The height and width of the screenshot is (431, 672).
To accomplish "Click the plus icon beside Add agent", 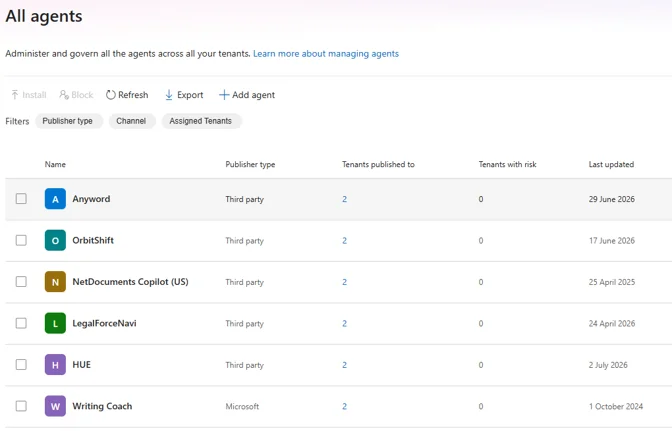I will pos(224,95).
